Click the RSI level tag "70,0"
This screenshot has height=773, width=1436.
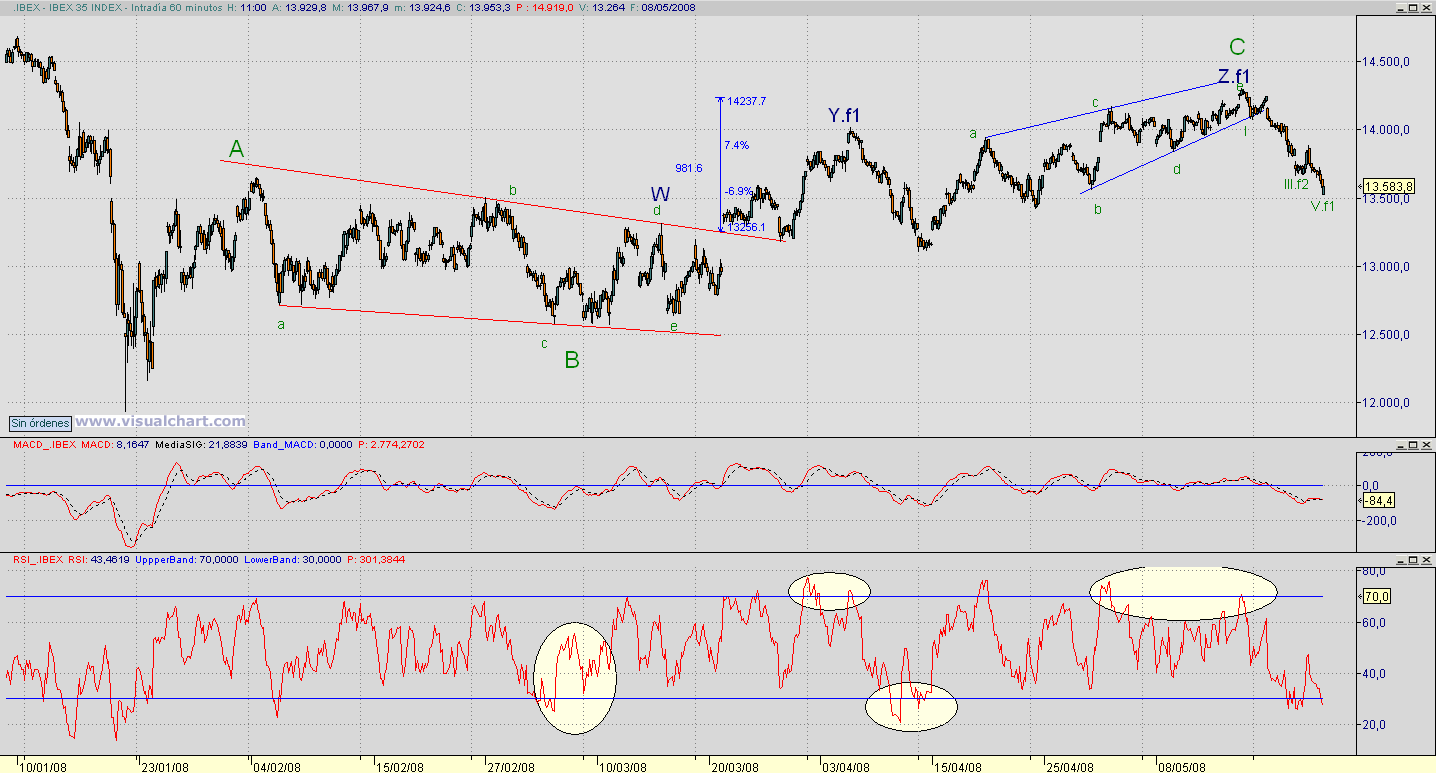click(x=1375, y=597)
